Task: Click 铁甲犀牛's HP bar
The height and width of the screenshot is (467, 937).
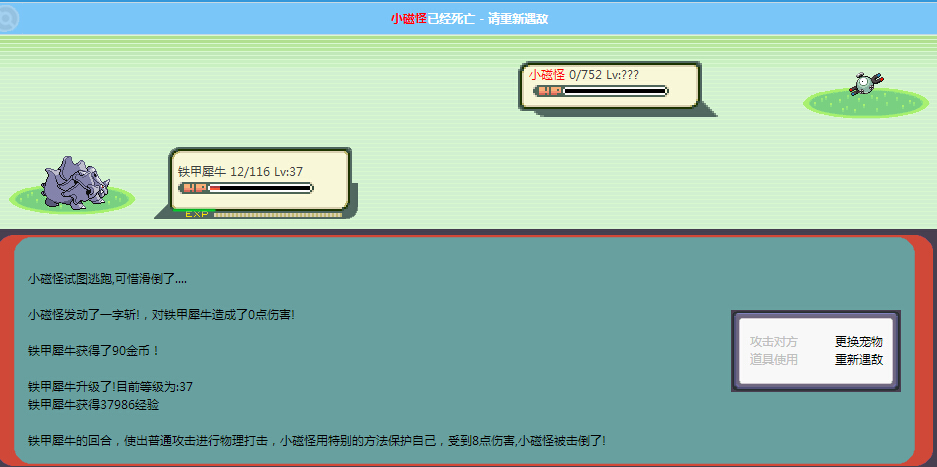Action: (x=246, y=188)
